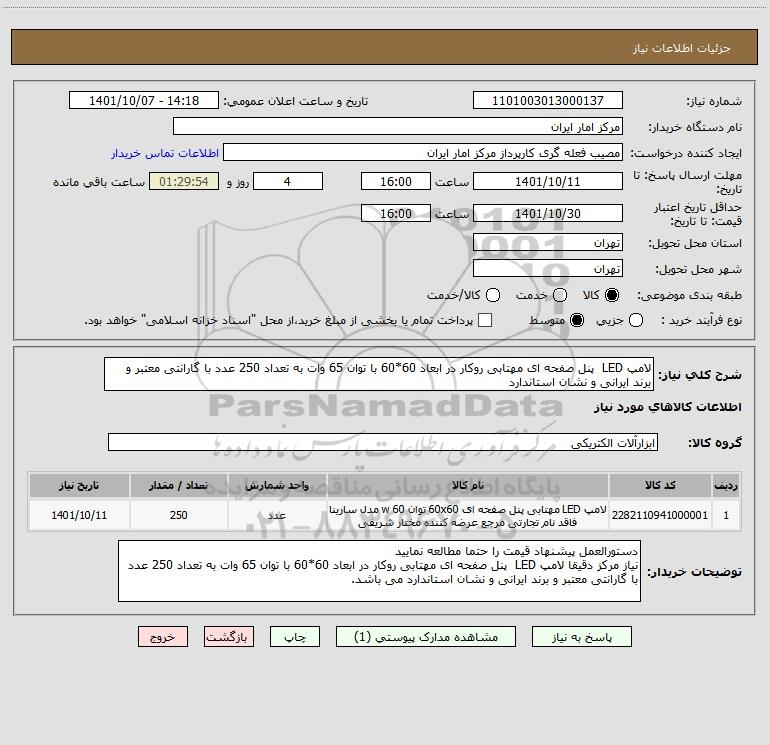Select the جزیی purchase type radio
This screenshot has height=745, width=770.
636,320
